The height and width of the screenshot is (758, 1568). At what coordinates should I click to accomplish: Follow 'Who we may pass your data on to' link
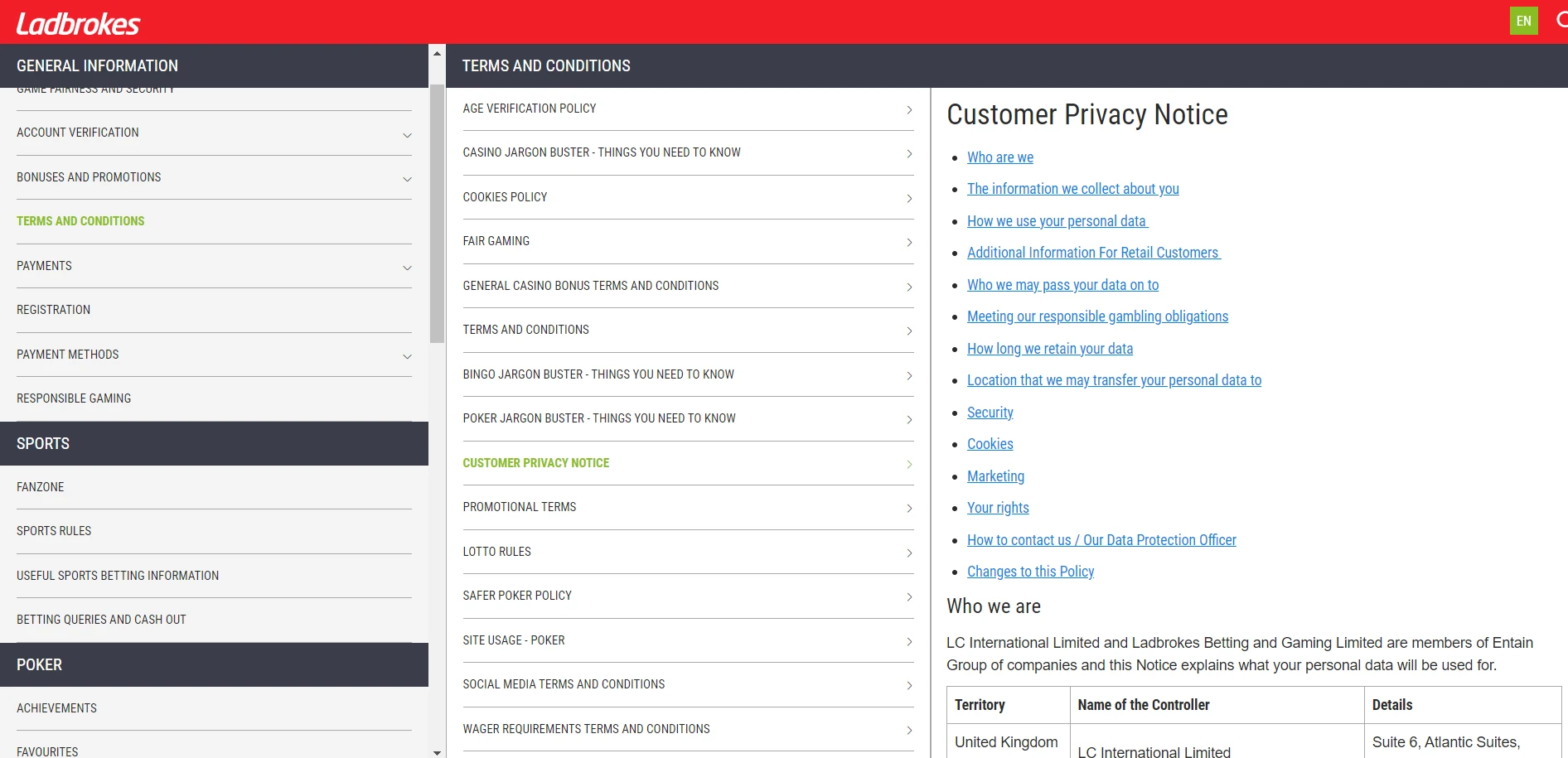pos(1062,285)
